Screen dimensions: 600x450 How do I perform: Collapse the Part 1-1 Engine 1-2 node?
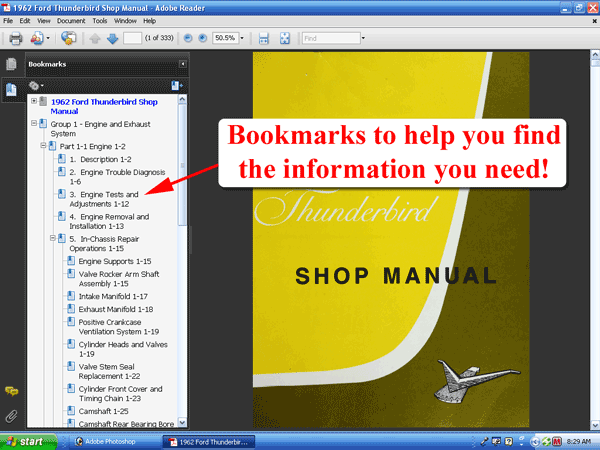(43, 145)
